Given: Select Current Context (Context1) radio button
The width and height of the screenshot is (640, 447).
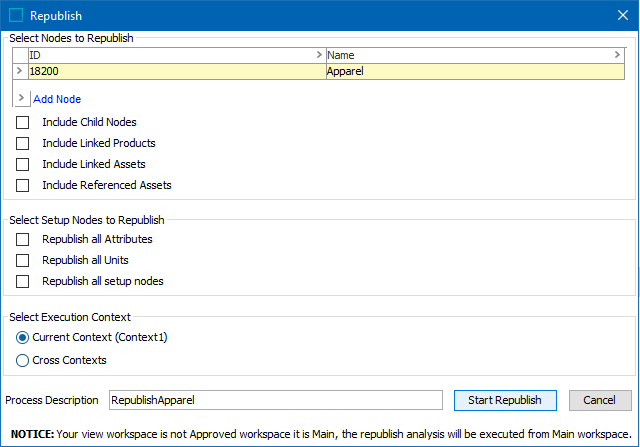Looking at the screenshot, I should tap(23, 337).
